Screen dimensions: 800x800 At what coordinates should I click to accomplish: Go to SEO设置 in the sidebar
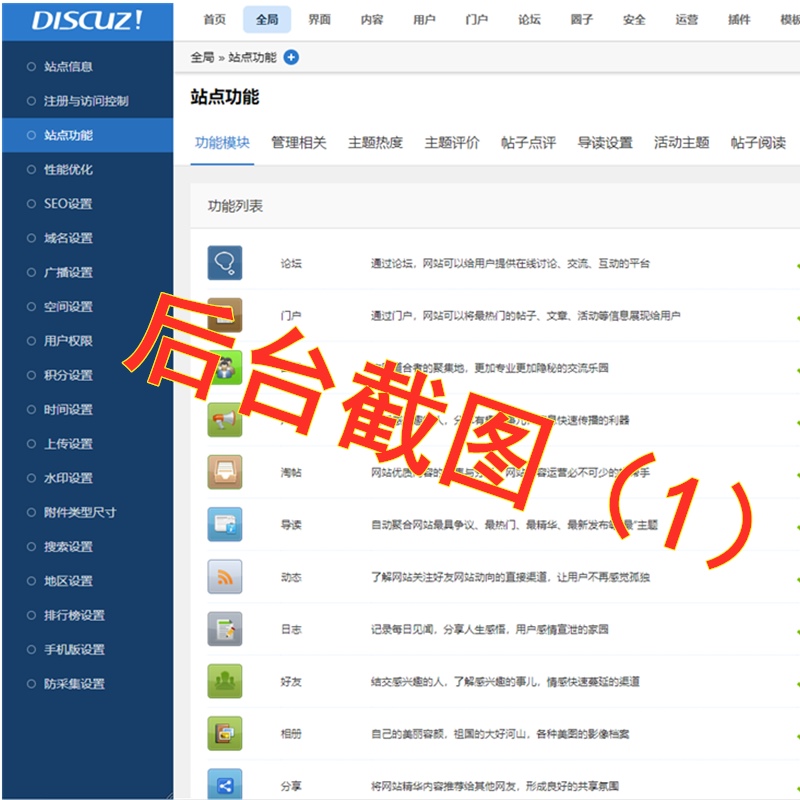point(68,204)
